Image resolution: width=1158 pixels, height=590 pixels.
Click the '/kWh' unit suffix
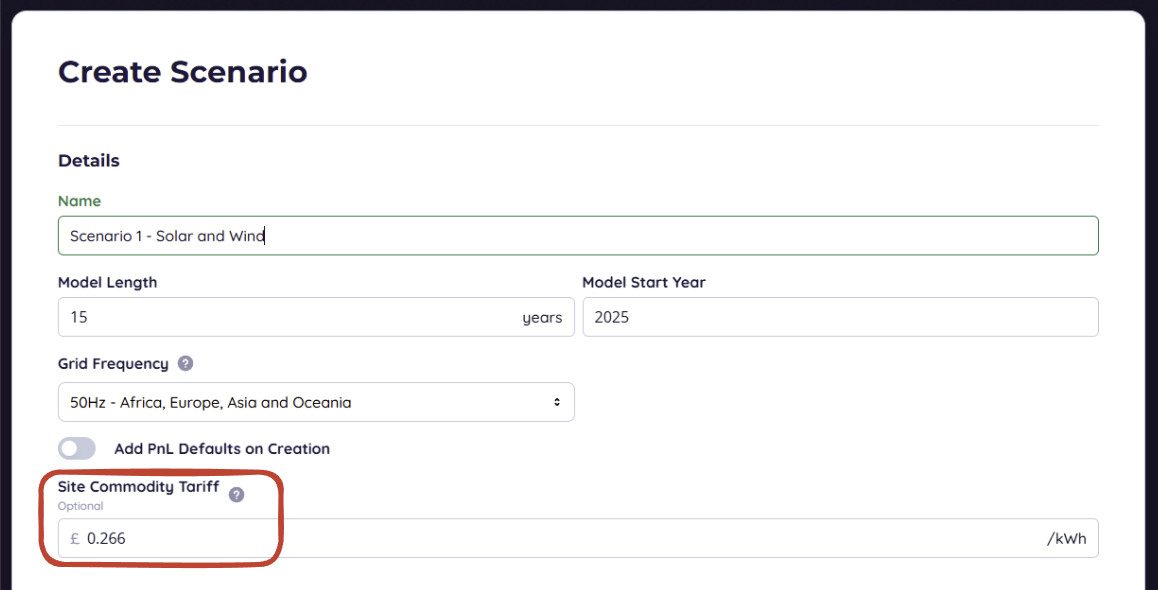1066,538
